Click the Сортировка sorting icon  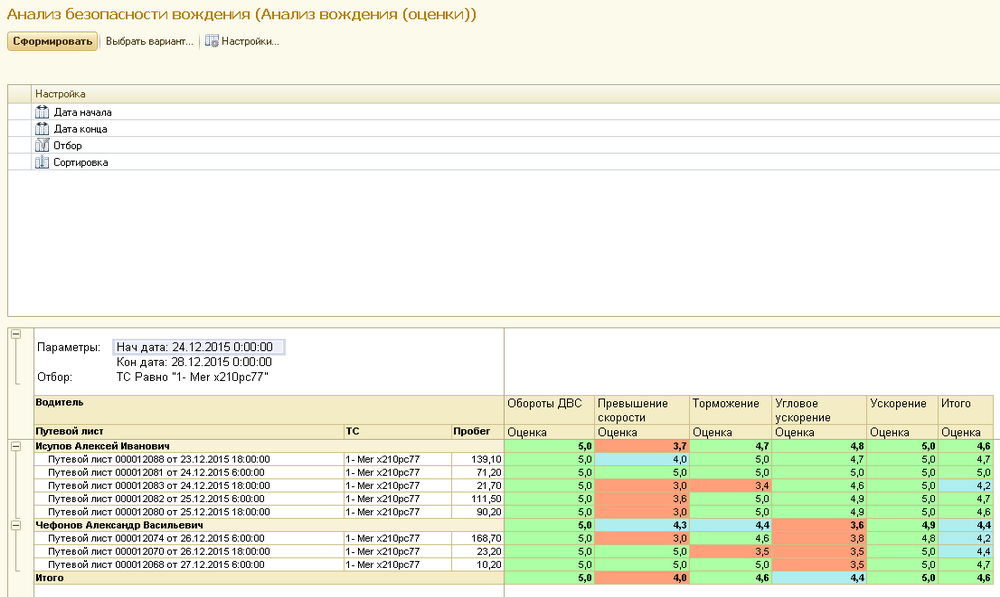42,162
